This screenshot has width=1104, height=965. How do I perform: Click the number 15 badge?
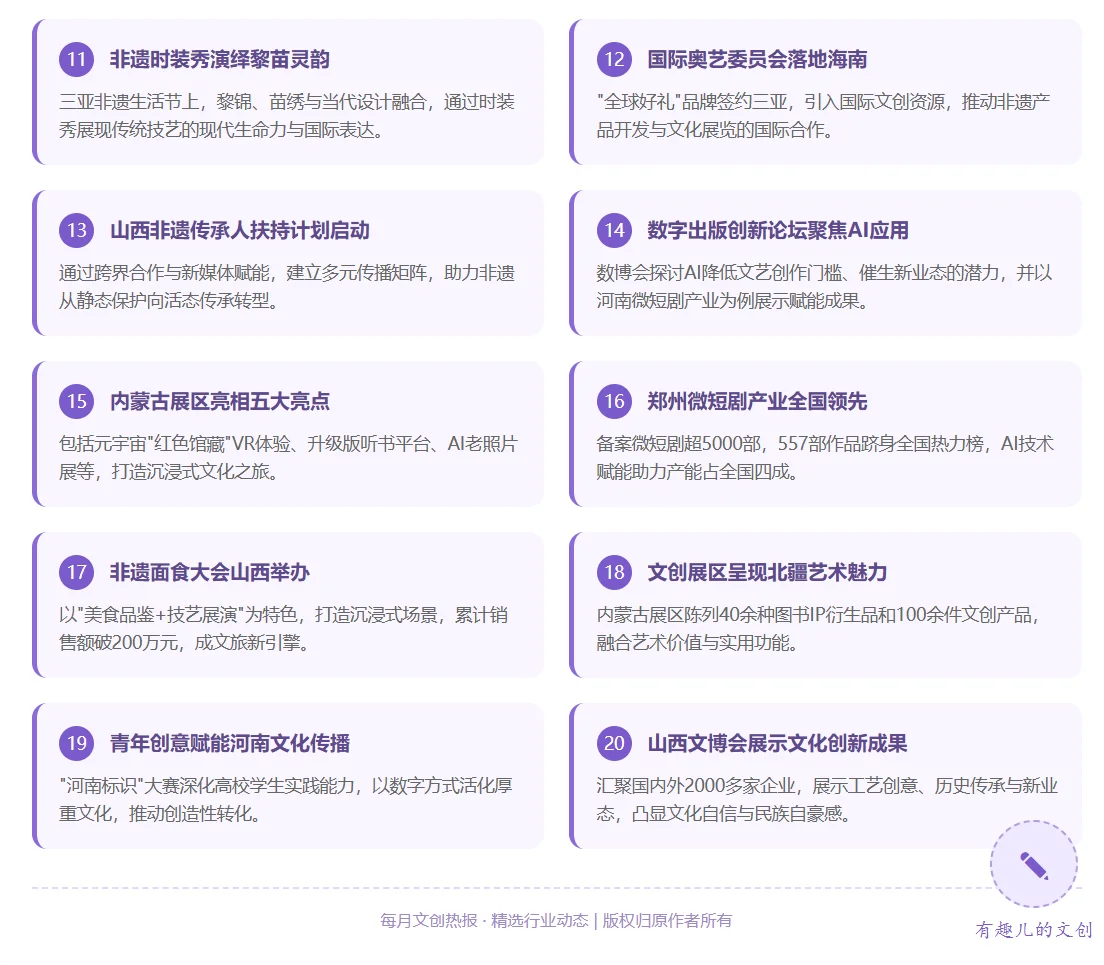pyautogui.click(x=77, y=401)
